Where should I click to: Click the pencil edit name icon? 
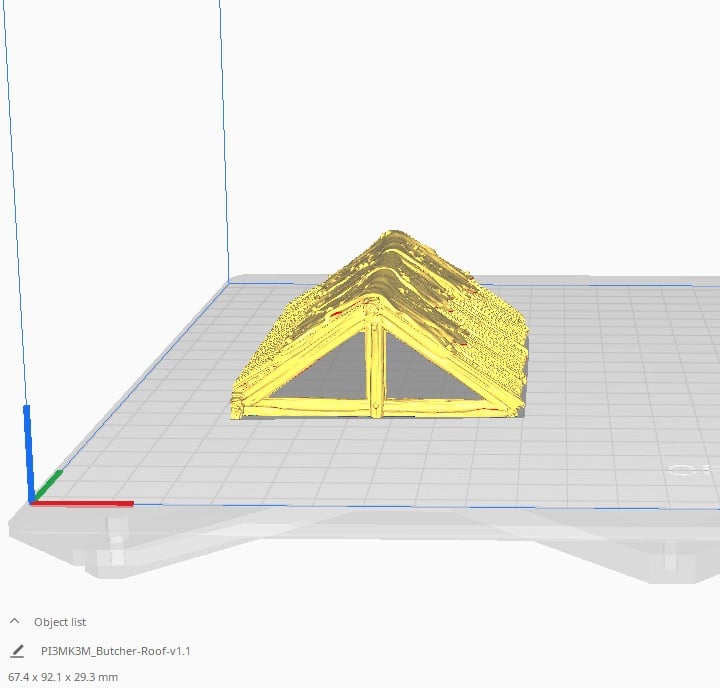[x=17, y=651]
